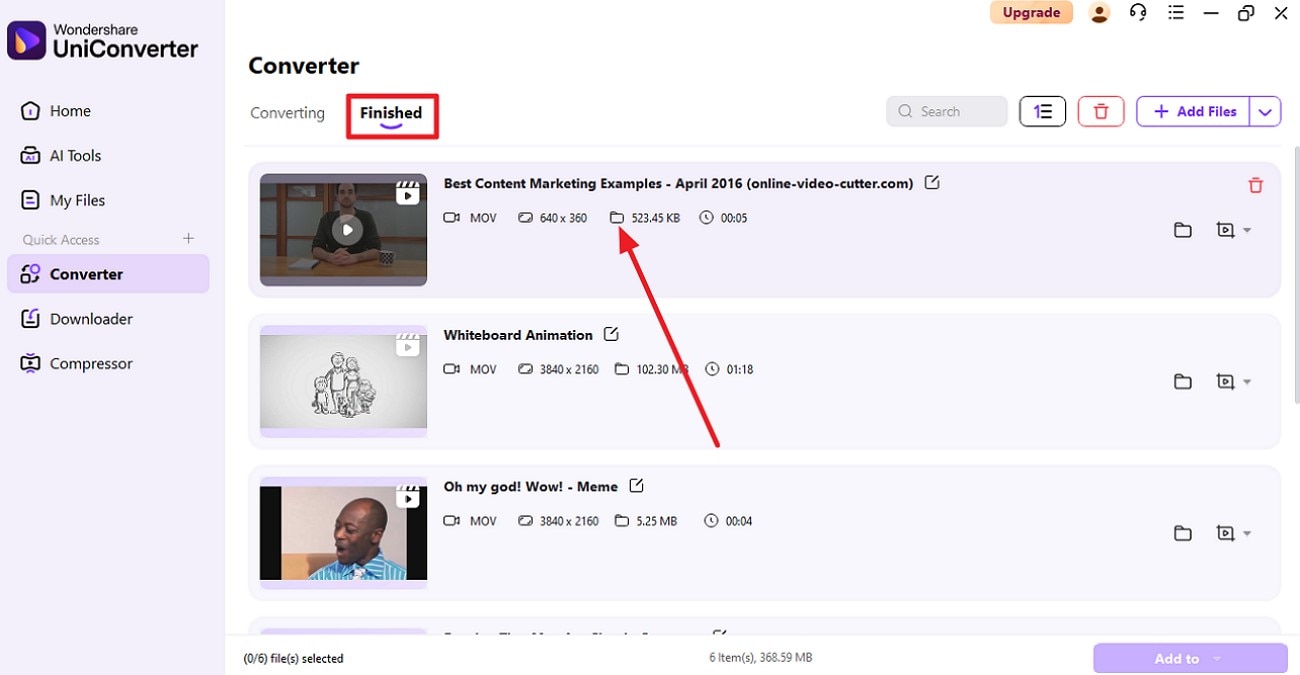Click inside the Search field
Viewport: 1300px width, 675px height.
[x=945, y=111]
